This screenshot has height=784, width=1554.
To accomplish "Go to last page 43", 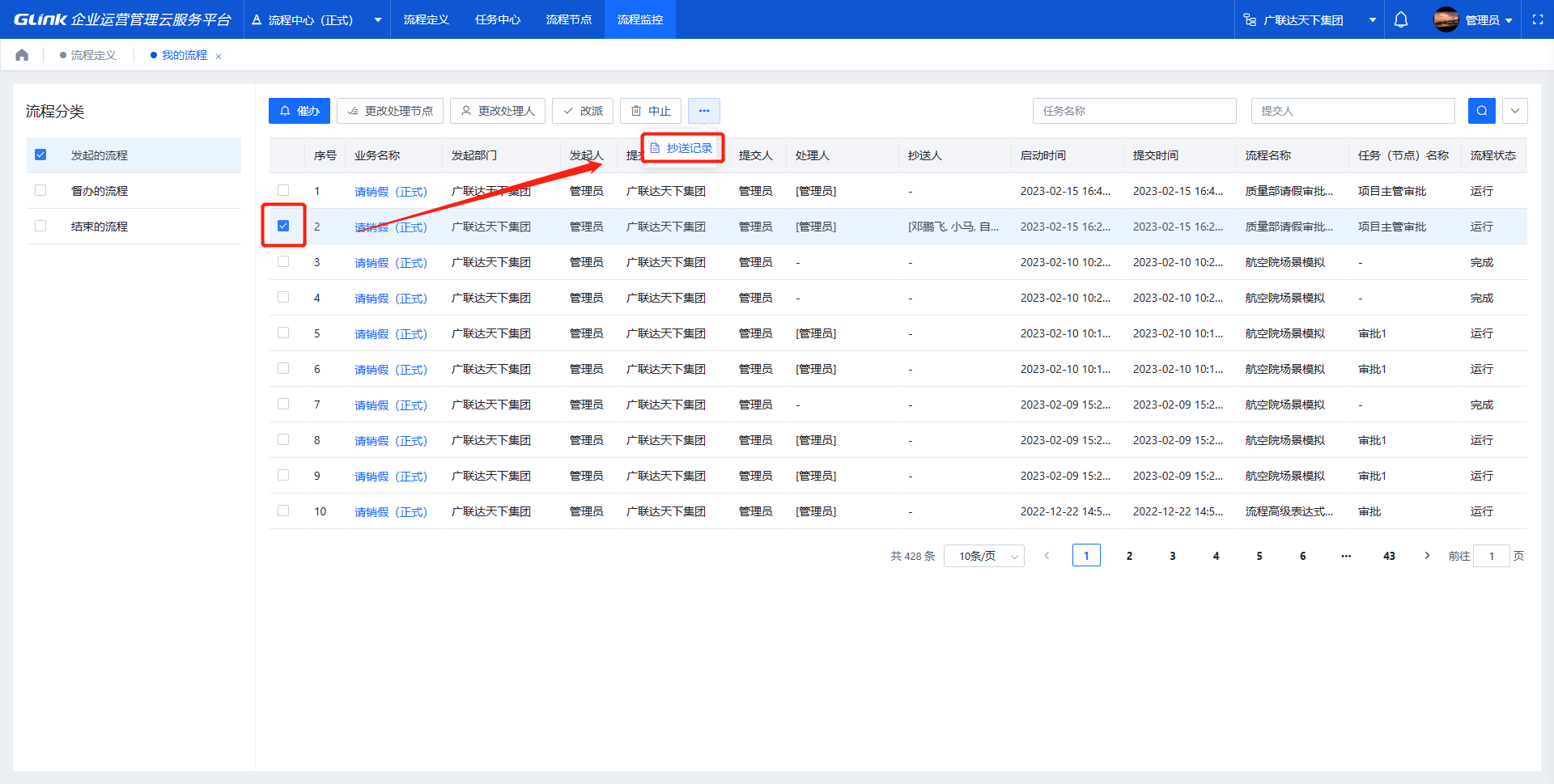I will pos(1389,556).
